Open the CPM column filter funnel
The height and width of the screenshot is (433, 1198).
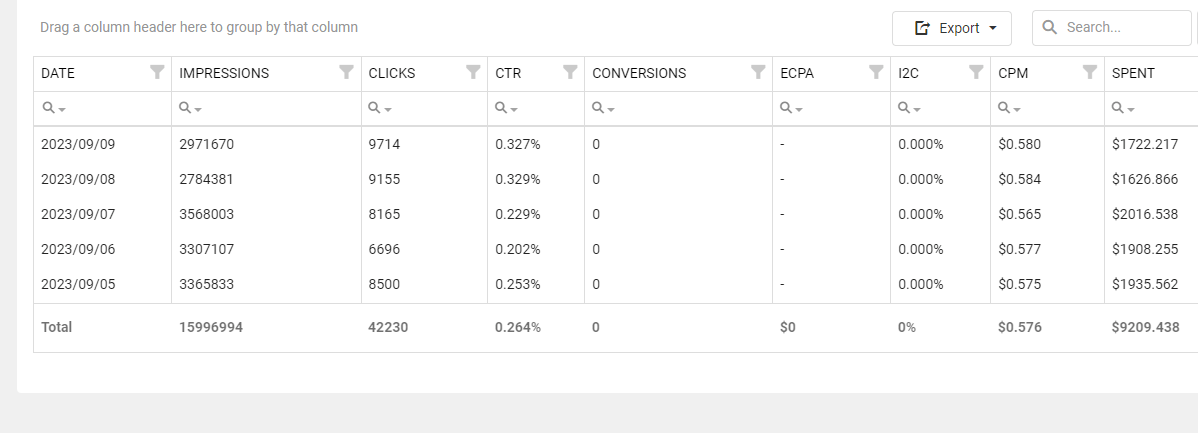pyautogui.click(x=1090, y=72)
